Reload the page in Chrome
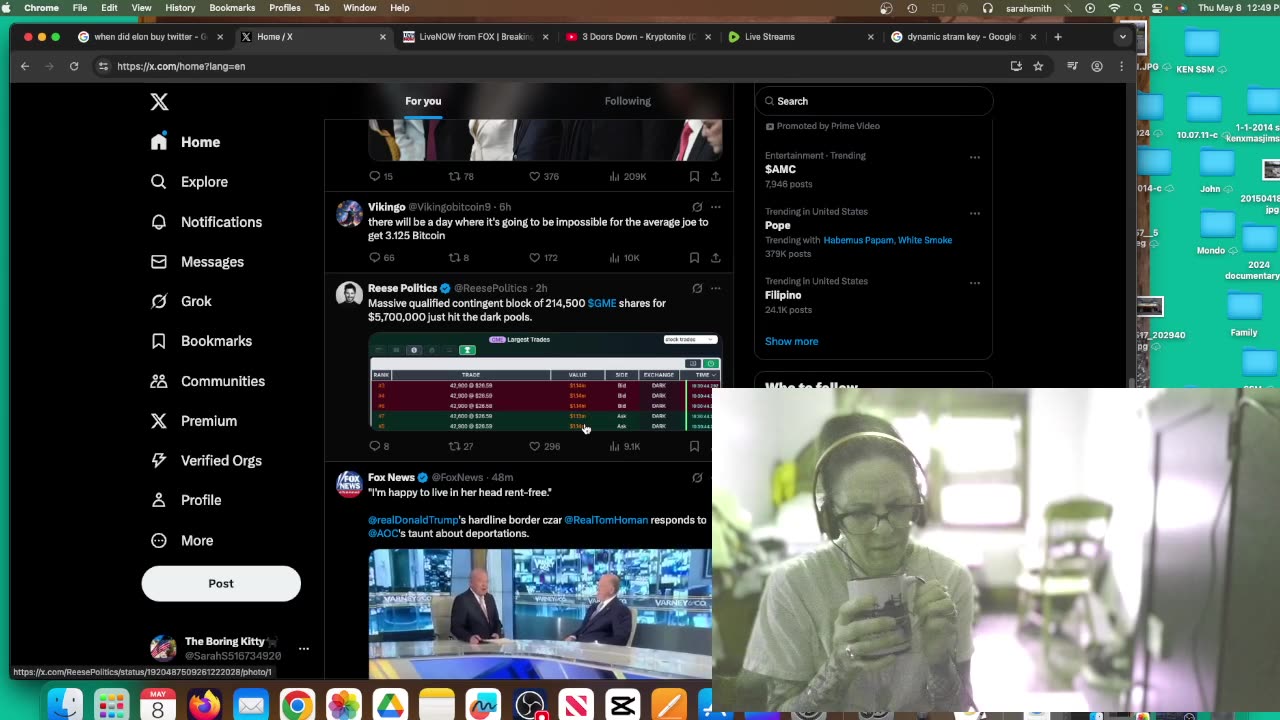This screenshot has width=1280, height=720. tap(74, 66)
